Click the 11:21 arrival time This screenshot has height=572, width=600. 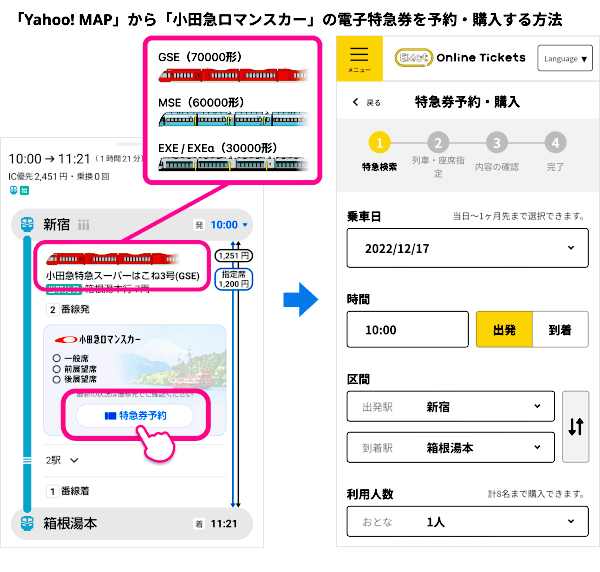coord(224,523)
